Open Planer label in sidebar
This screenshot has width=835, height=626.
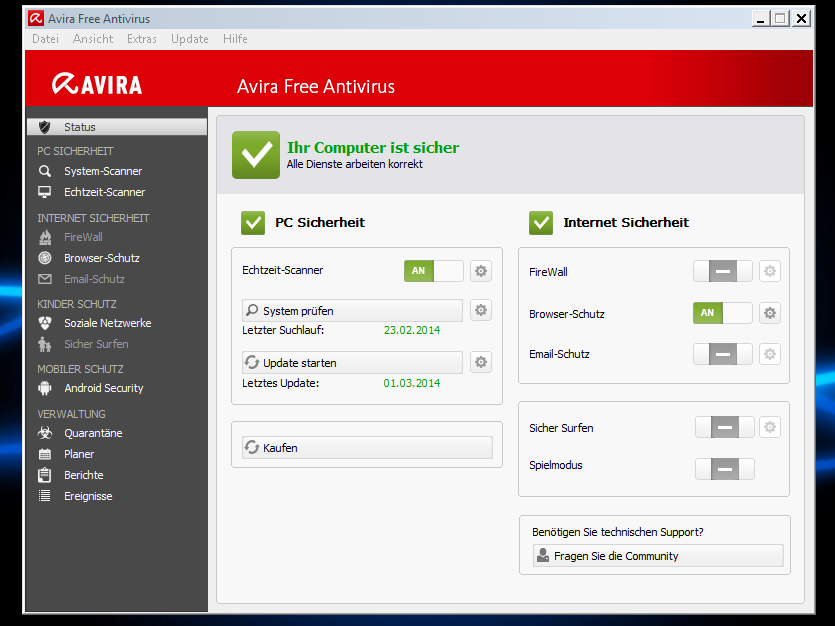pos(79,454)
